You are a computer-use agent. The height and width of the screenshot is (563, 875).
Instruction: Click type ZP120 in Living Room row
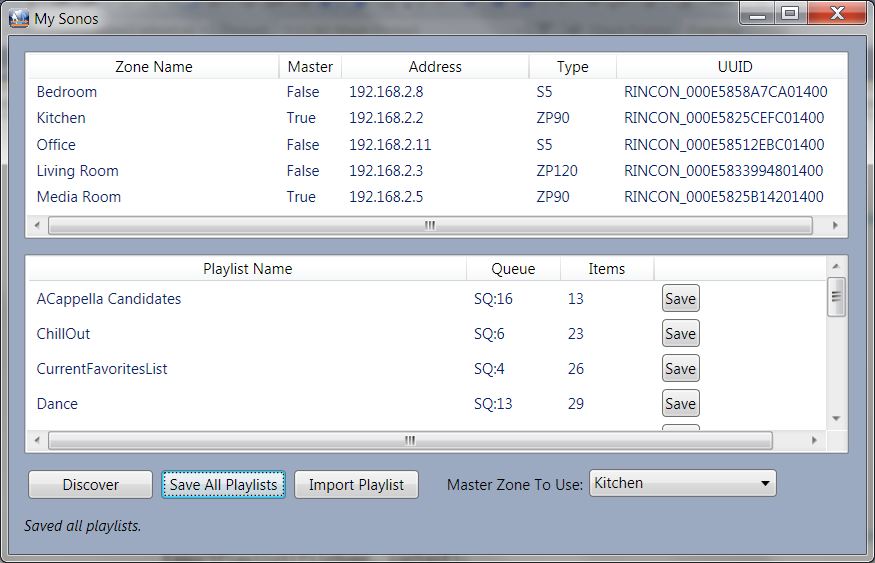[x=557, y=171]
